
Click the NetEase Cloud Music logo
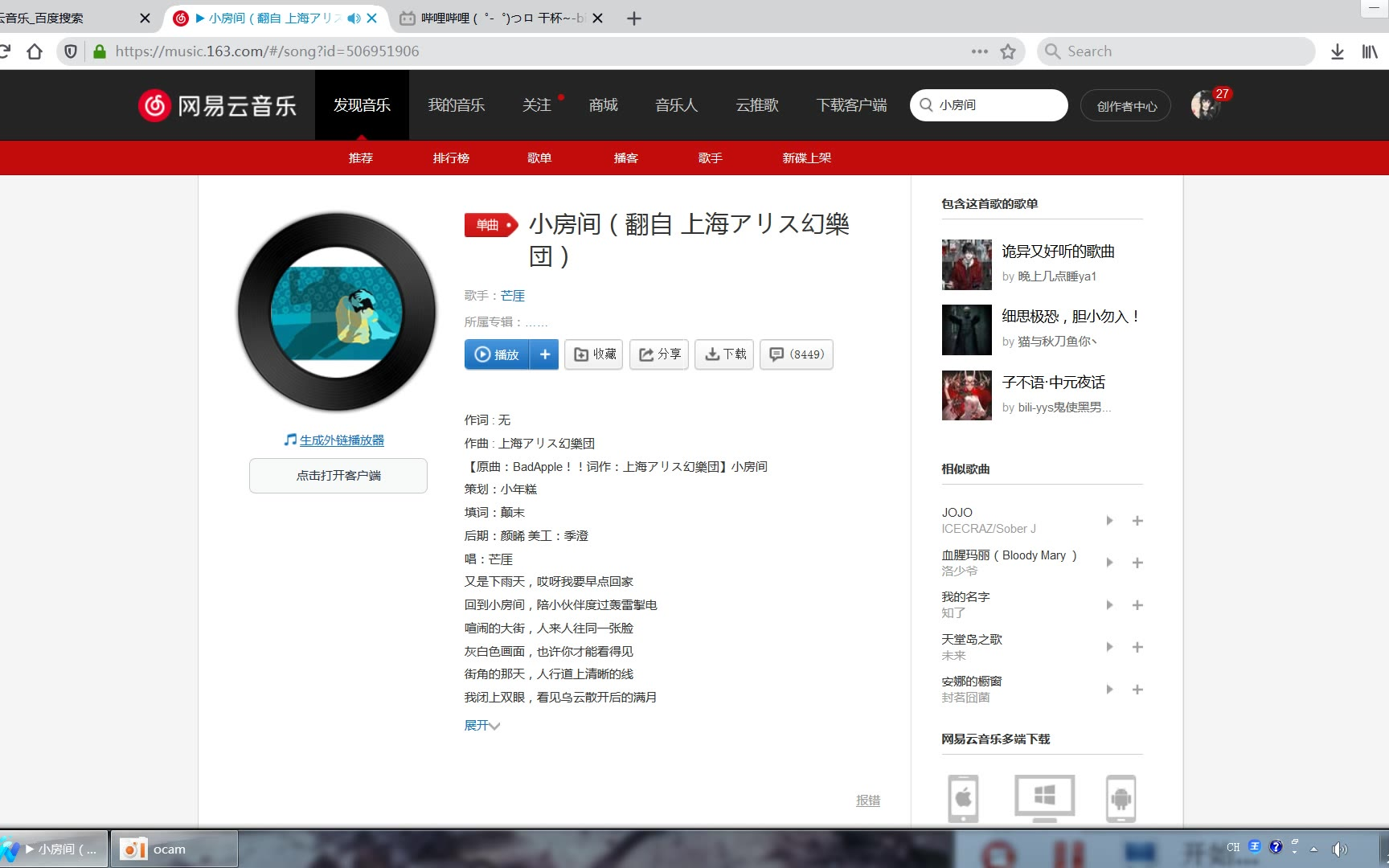(217, 105)
